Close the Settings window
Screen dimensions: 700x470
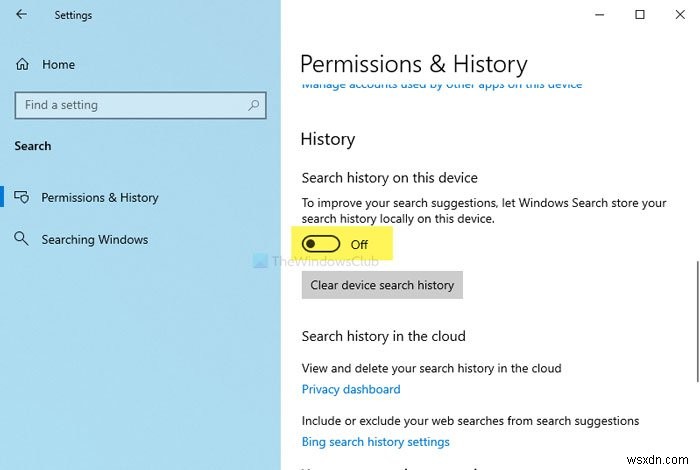tap(680, 15)
